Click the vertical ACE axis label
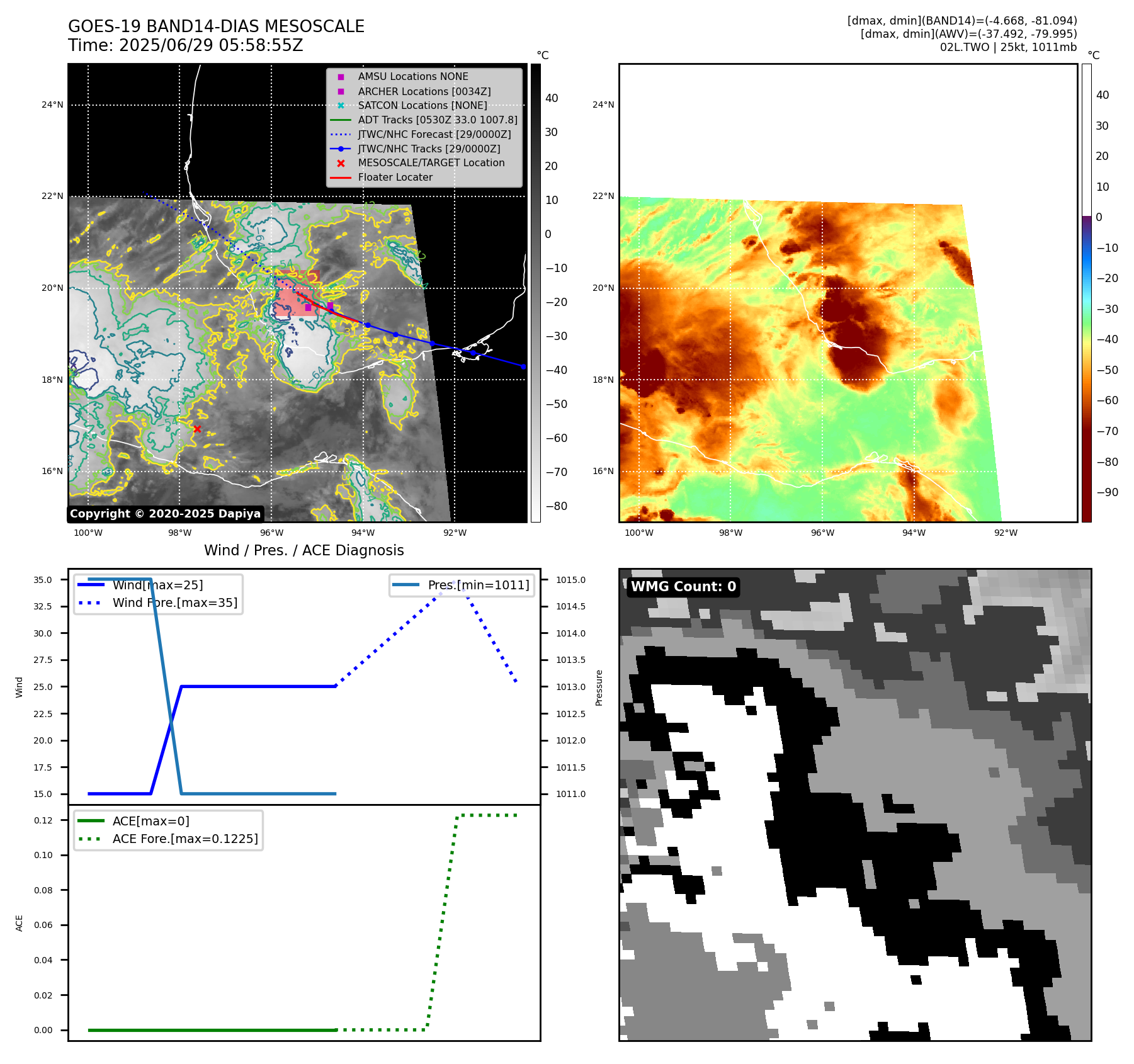This screenshot has height=1064, width=1134. click(x=20, y=924)
